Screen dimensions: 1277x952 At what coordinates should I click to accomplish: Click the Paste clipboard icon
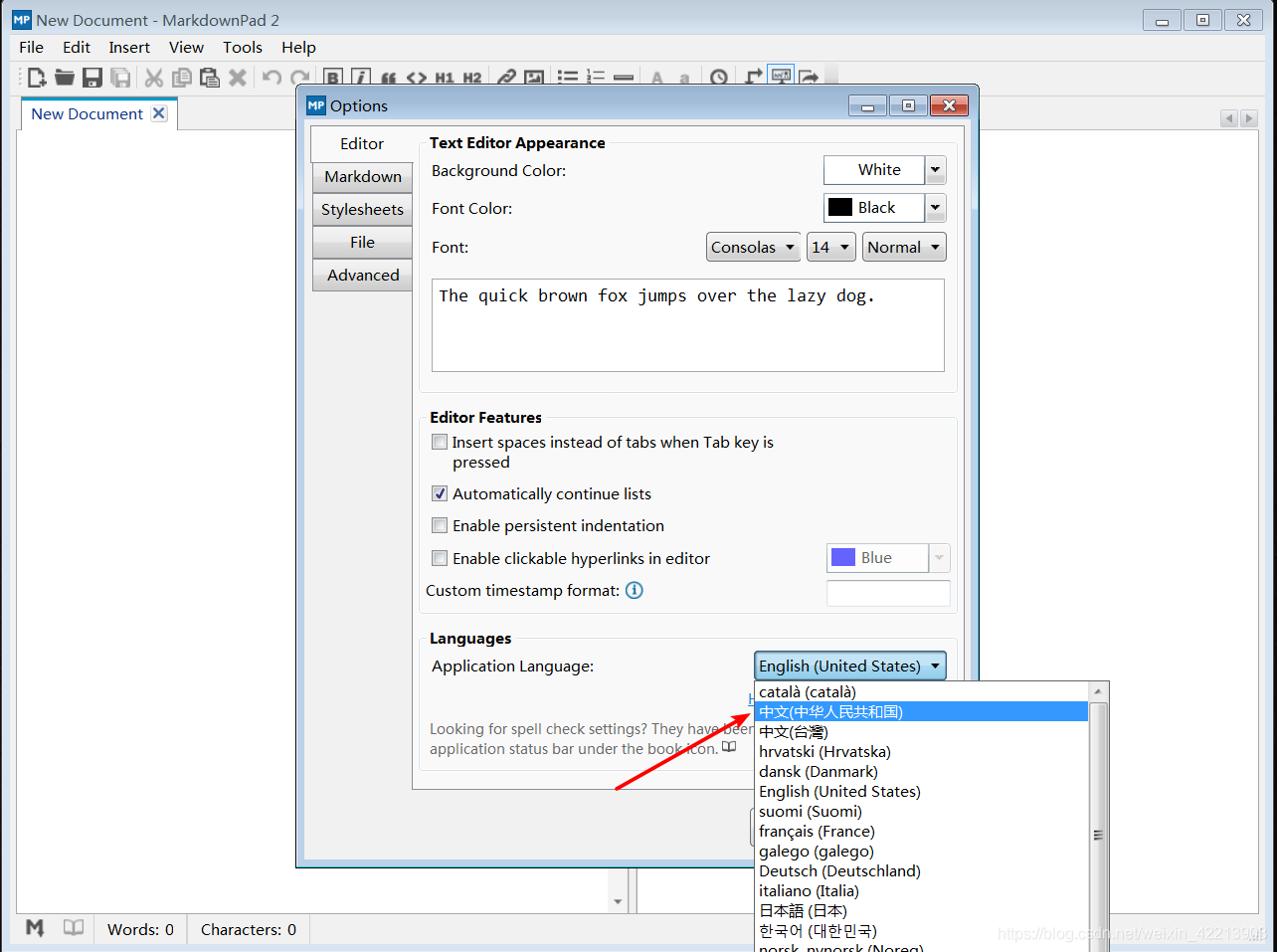click(x=210, y=78)
